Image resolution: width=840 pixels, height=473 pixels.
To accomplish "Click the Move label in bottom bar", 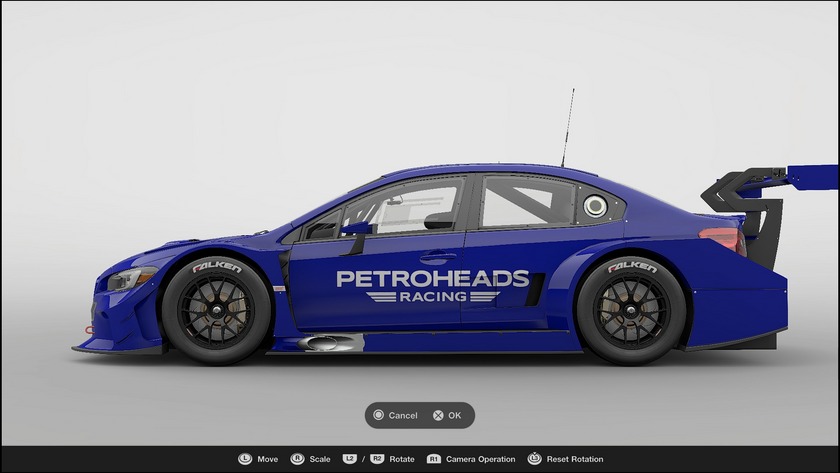I will click(x=267, y=459).
